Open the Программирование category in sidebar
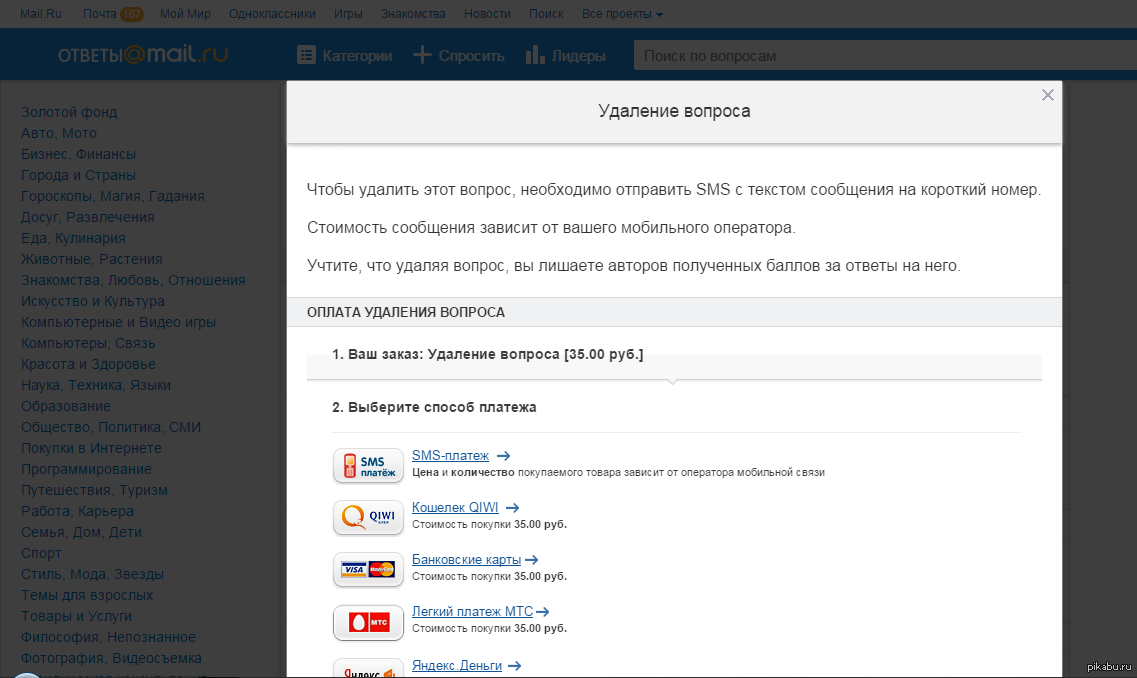This screenshot has height=678, width=1137. (86, 469)
